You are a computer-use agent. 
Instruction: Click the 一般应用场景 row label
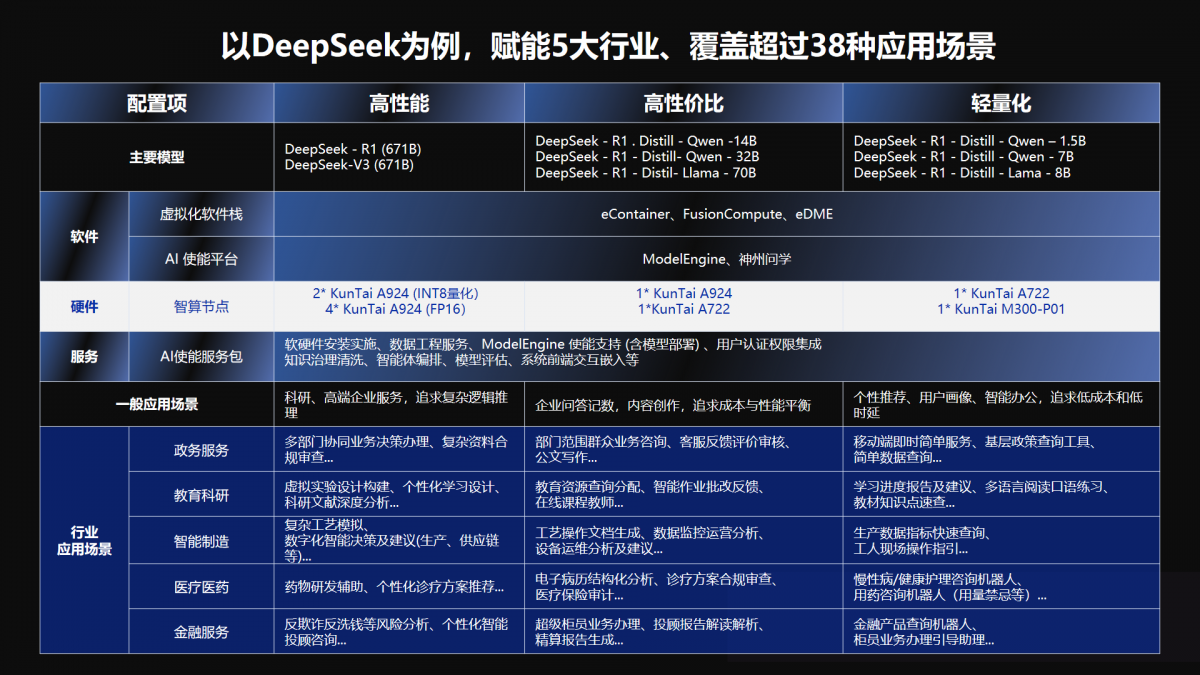click(156, 404)
